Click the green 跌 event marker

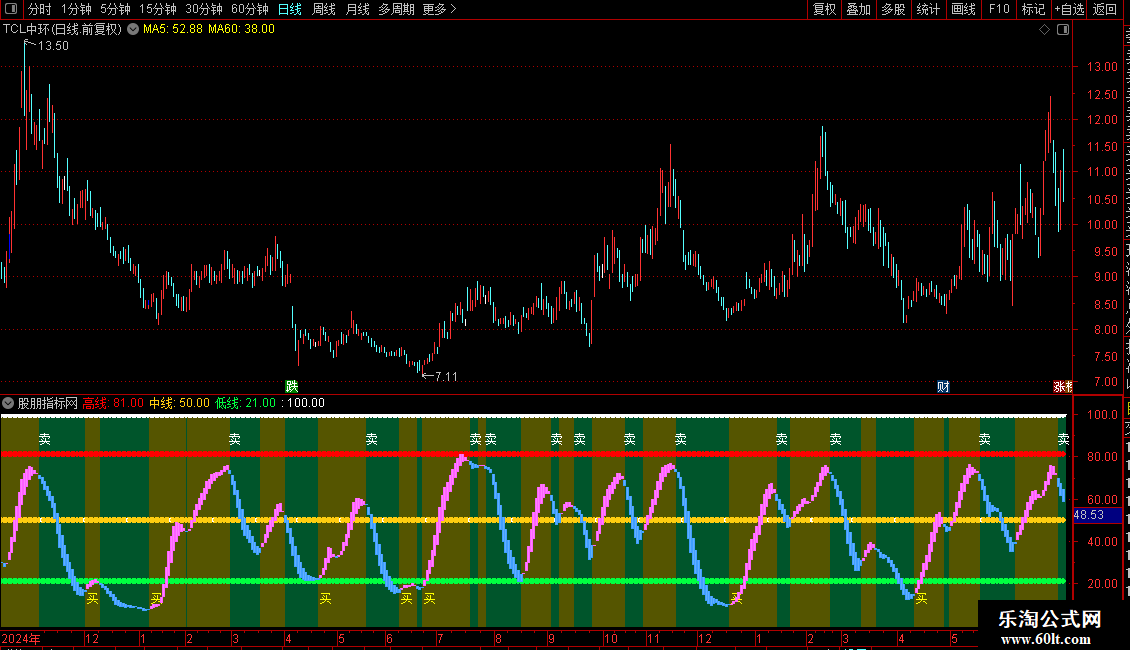pos(292,386)
